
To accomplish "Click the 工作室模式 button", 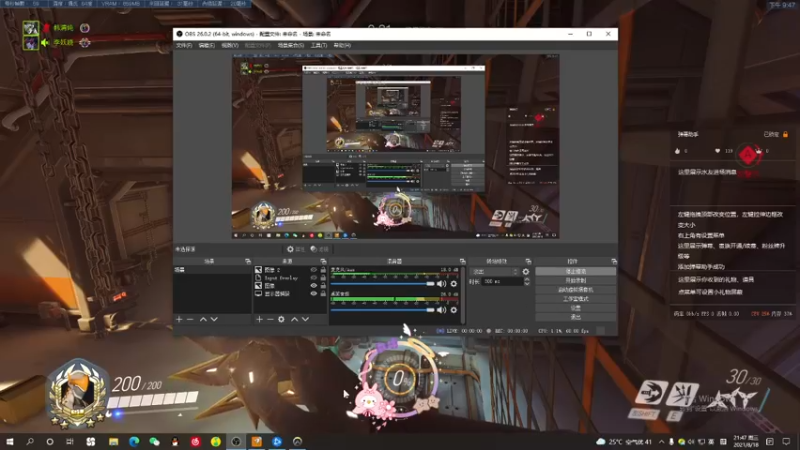I will pyautogui.click(x=576, y=299).
